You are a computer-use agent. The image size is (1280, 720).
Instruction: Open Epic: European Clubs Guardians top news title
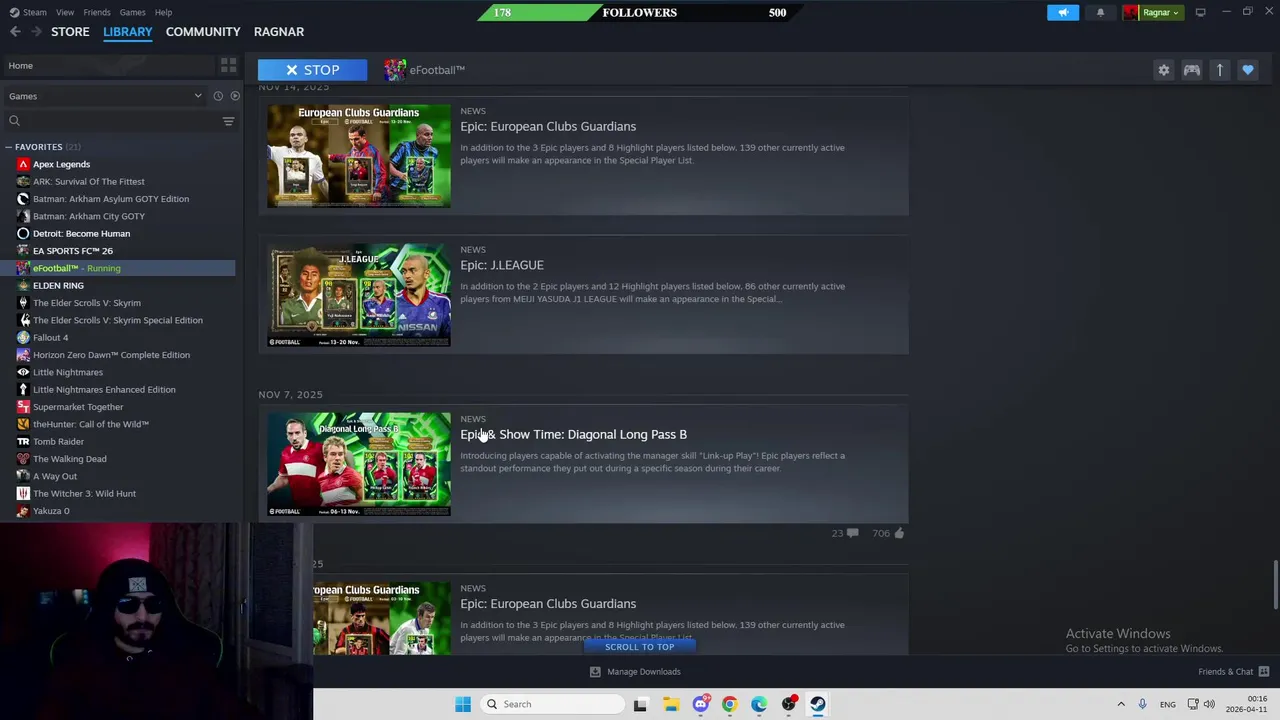tap(548, 127)
